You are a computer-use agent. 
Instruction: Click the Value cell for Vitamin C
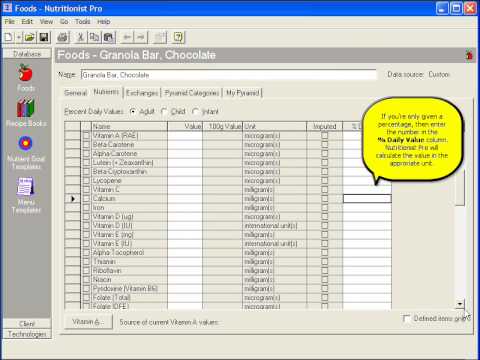coord(185,190)
